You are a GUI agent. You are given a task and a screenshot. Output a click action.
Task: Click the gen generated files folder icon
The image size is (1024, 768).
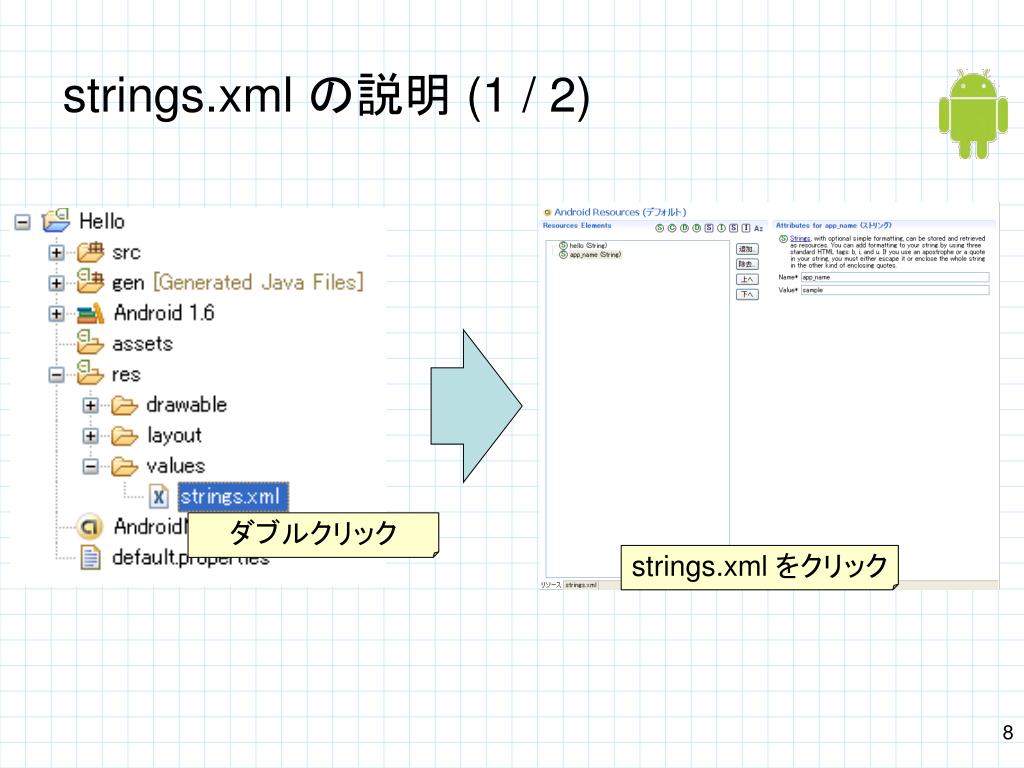pyautogui.click(x=90, y=281)
